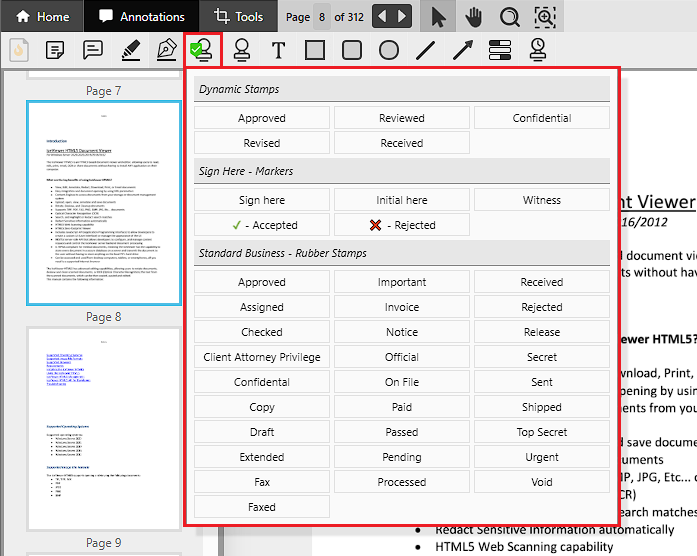697x556 pixels.
Task: Activate the hand pan tool
Action: (474, 17)
